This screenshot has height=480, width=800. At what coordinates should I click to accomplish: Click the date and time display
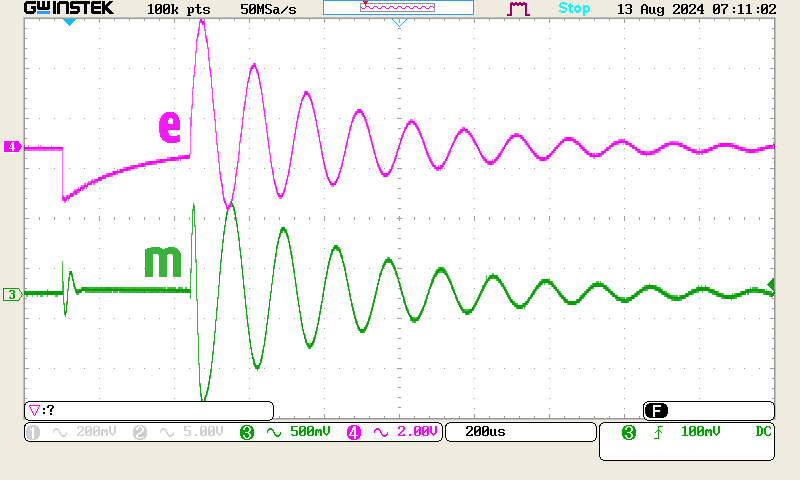696,8
